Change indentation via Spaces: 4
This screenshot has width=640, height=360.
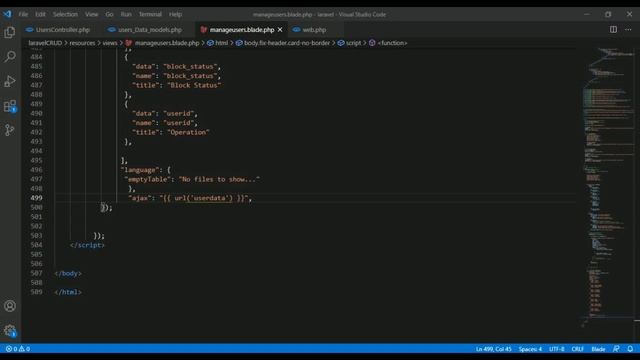pyautogui.click(x=530, y=349)
